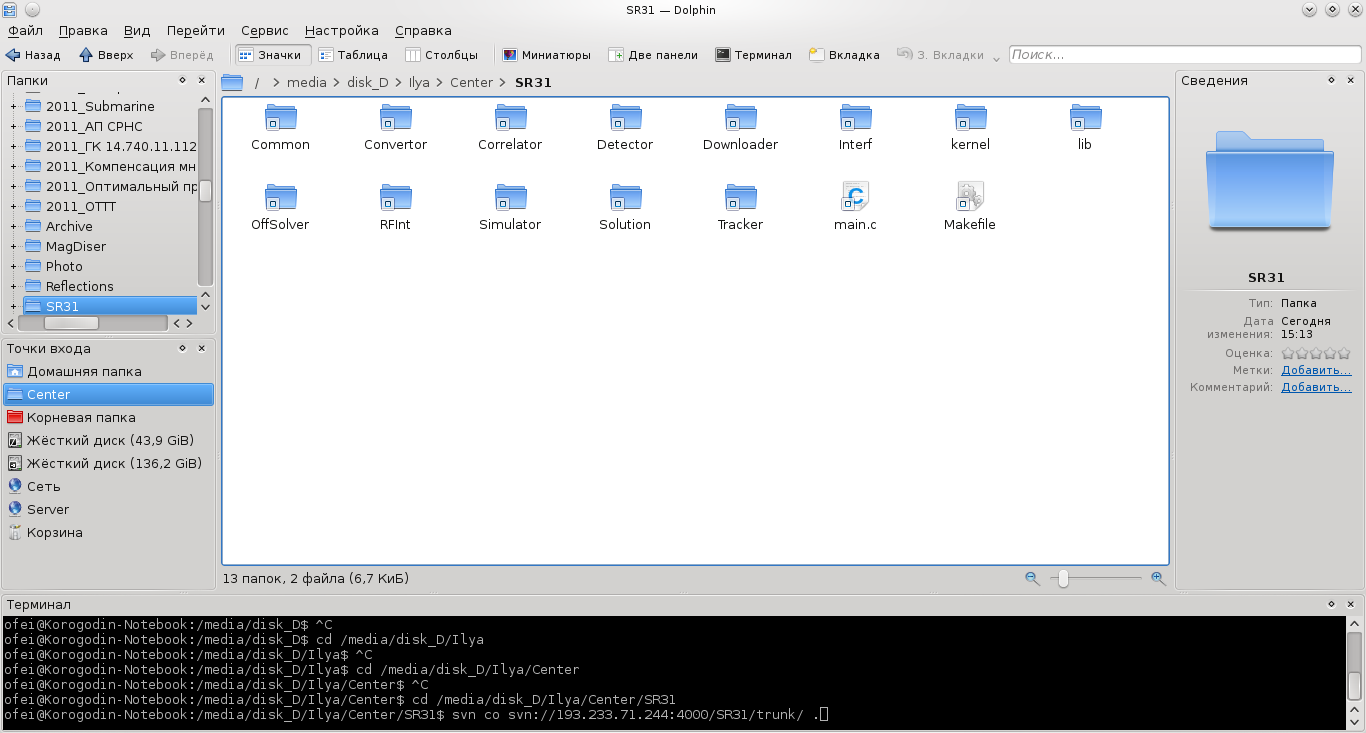
Task: Toggle the Миниатюры preview mode
Action: coord(546,55)
